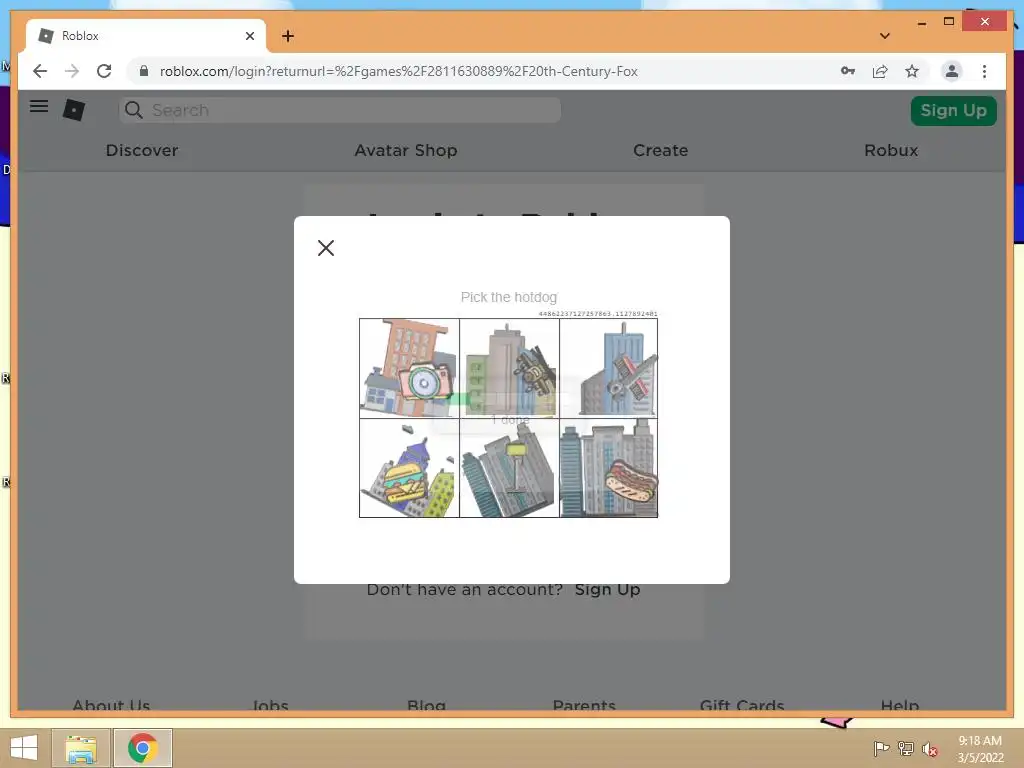Reload the Roblox page

(x=104, y=71)
